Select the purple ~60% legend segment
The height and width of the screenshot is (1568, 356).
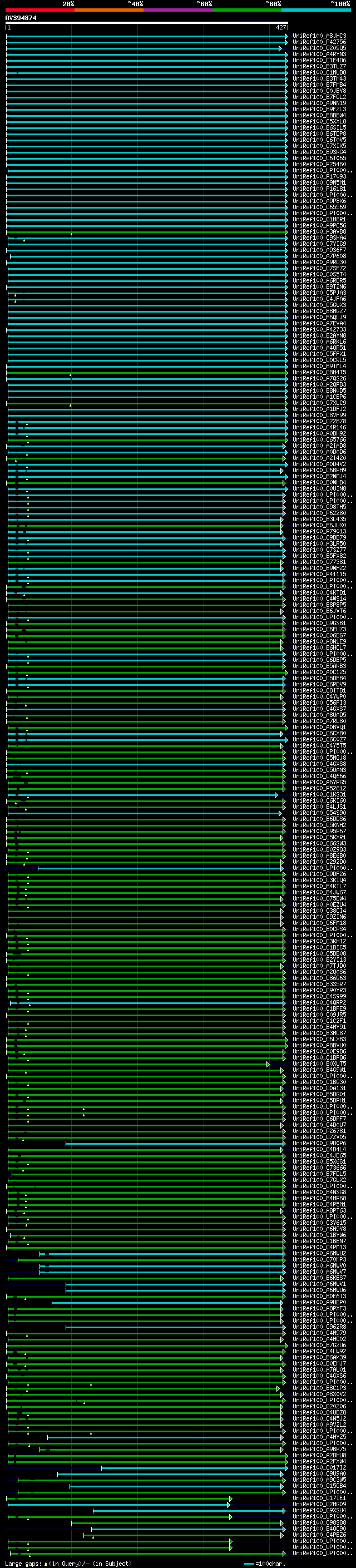(x=177, y=10)
